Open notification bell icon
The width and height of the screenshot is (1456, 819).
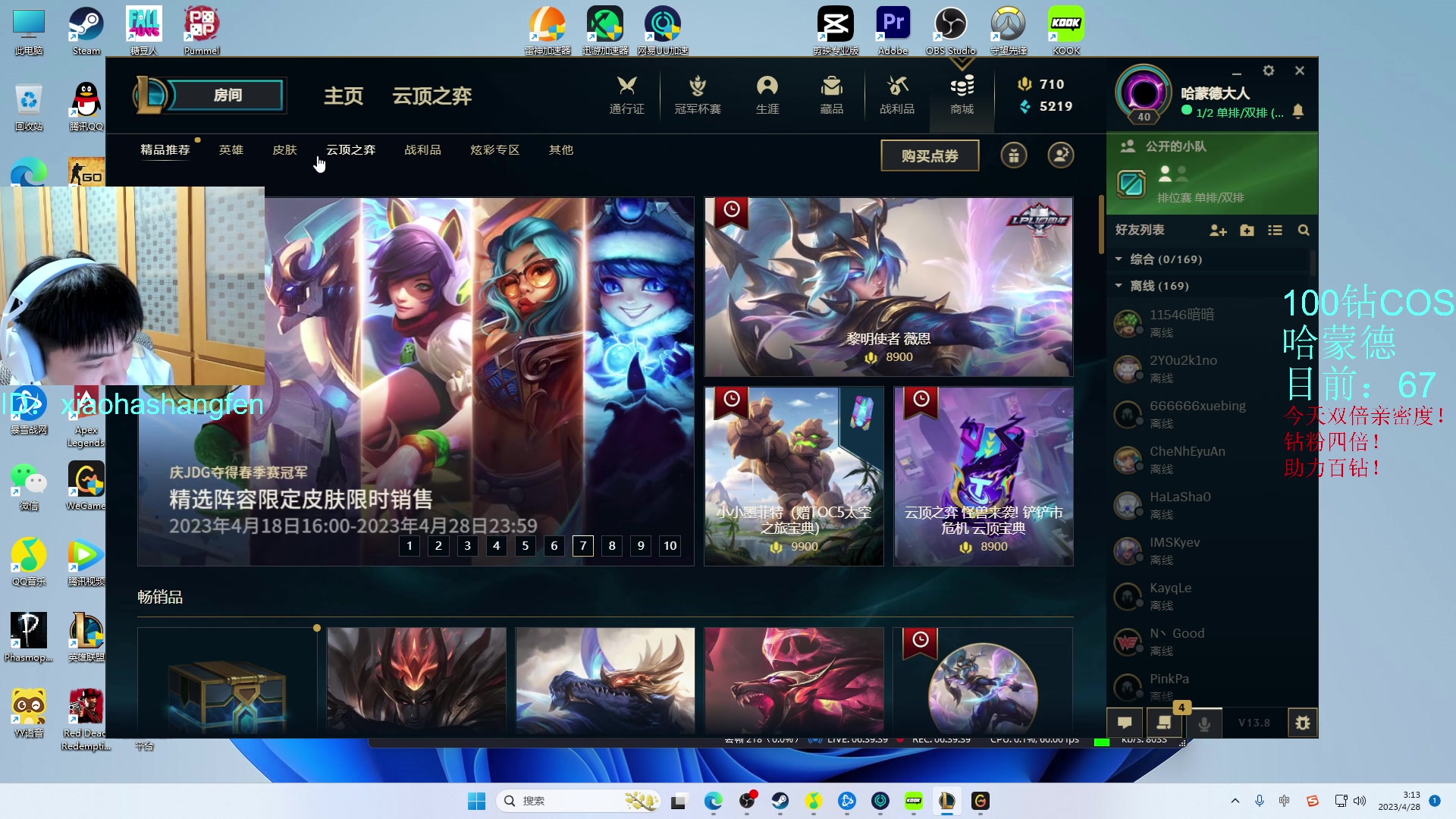[1298, 111]
